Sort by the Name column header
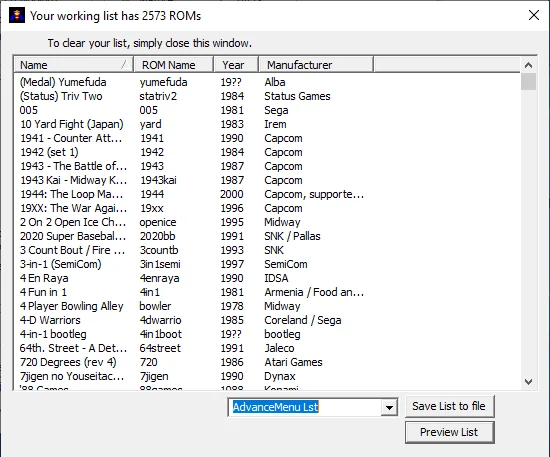Viewport: 550px width, 457px height. pos(74,65)
